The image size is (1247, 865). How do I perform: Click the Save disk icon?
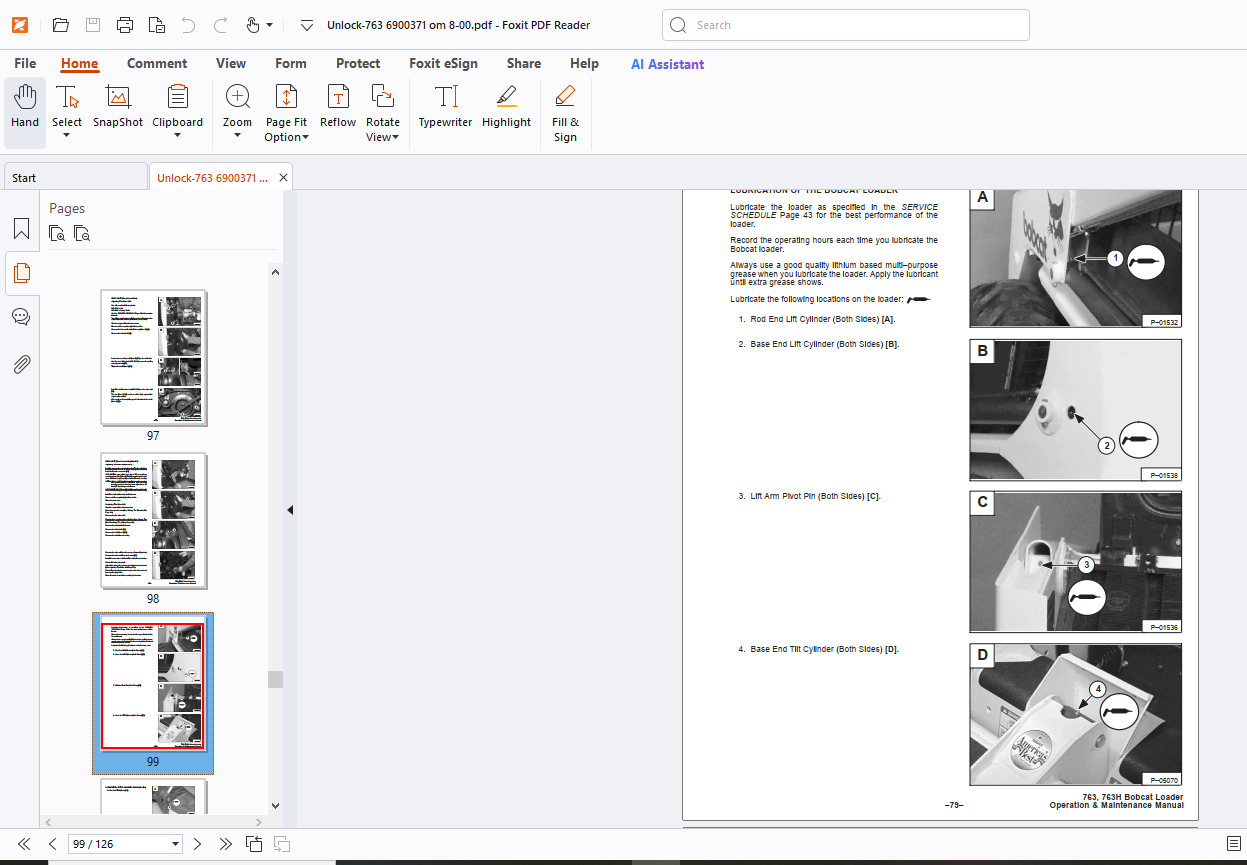click(92, 25)
